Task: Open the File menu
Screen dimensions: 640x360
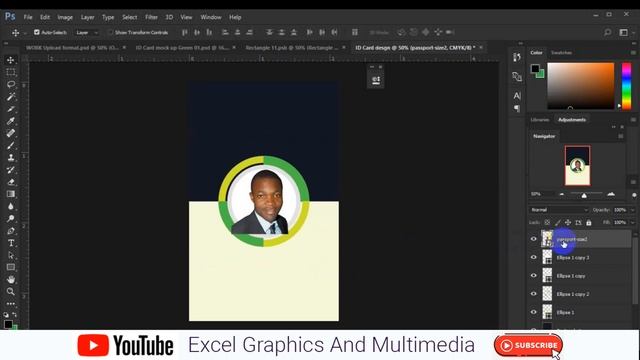Action: coord(28,17)
